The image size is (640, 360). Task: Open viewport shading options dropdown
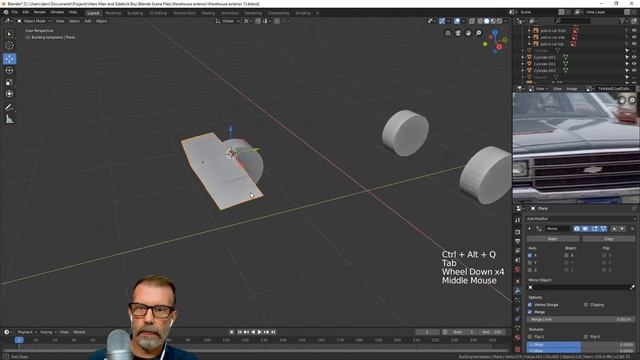click(x=506, y=21)
